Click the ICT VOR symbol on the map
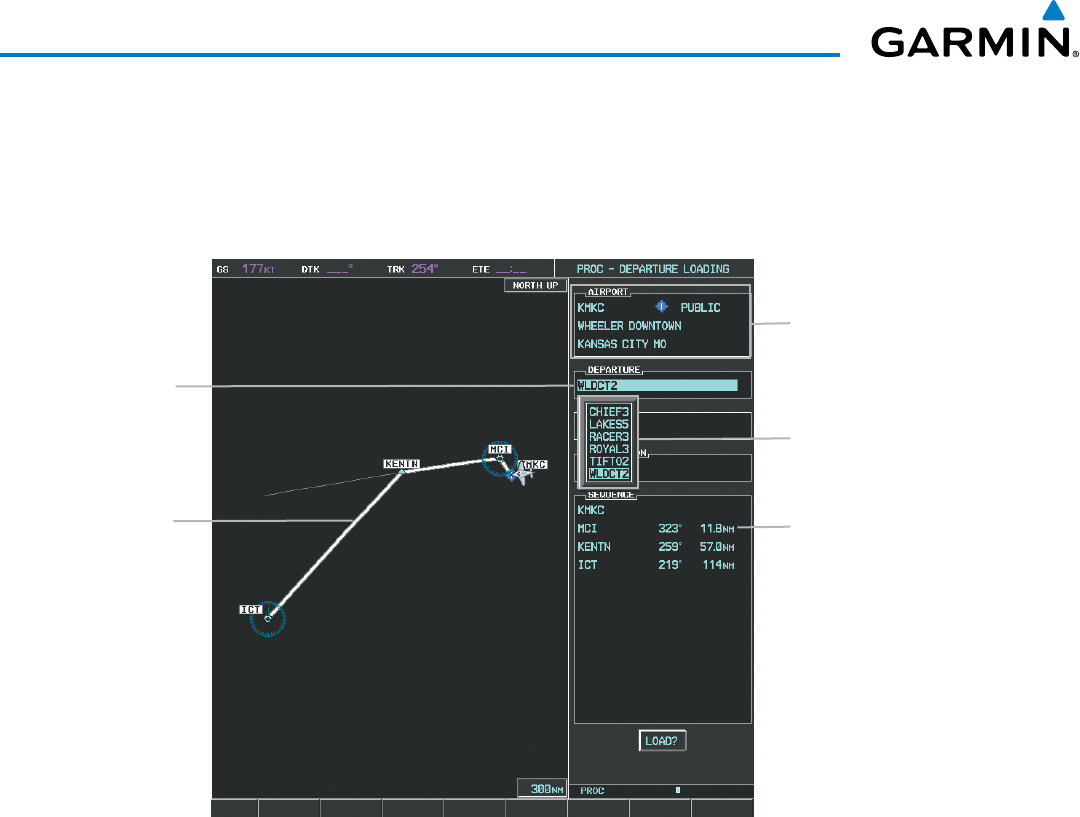 268,619
